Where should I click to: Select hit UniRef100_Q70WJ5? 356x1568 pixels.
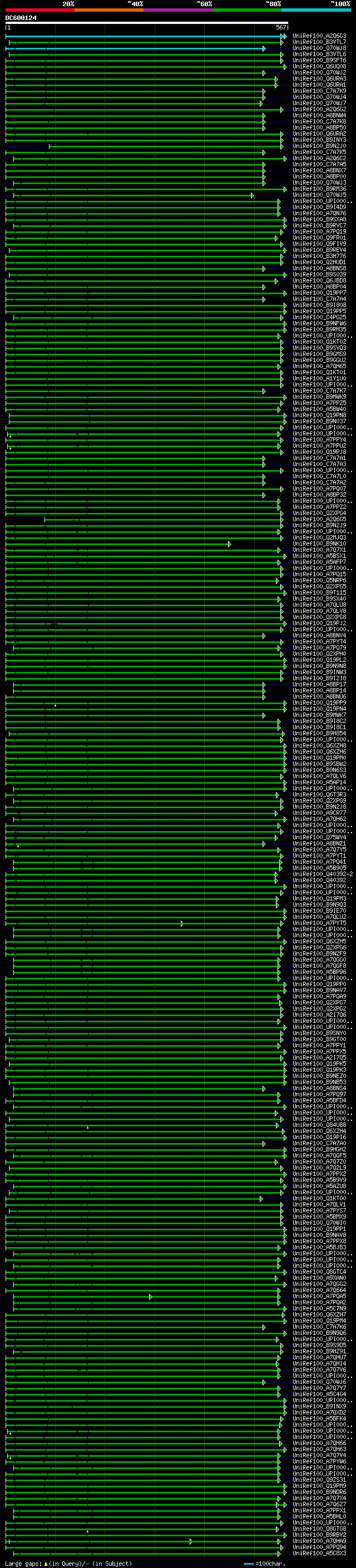[x=319, y=195]
